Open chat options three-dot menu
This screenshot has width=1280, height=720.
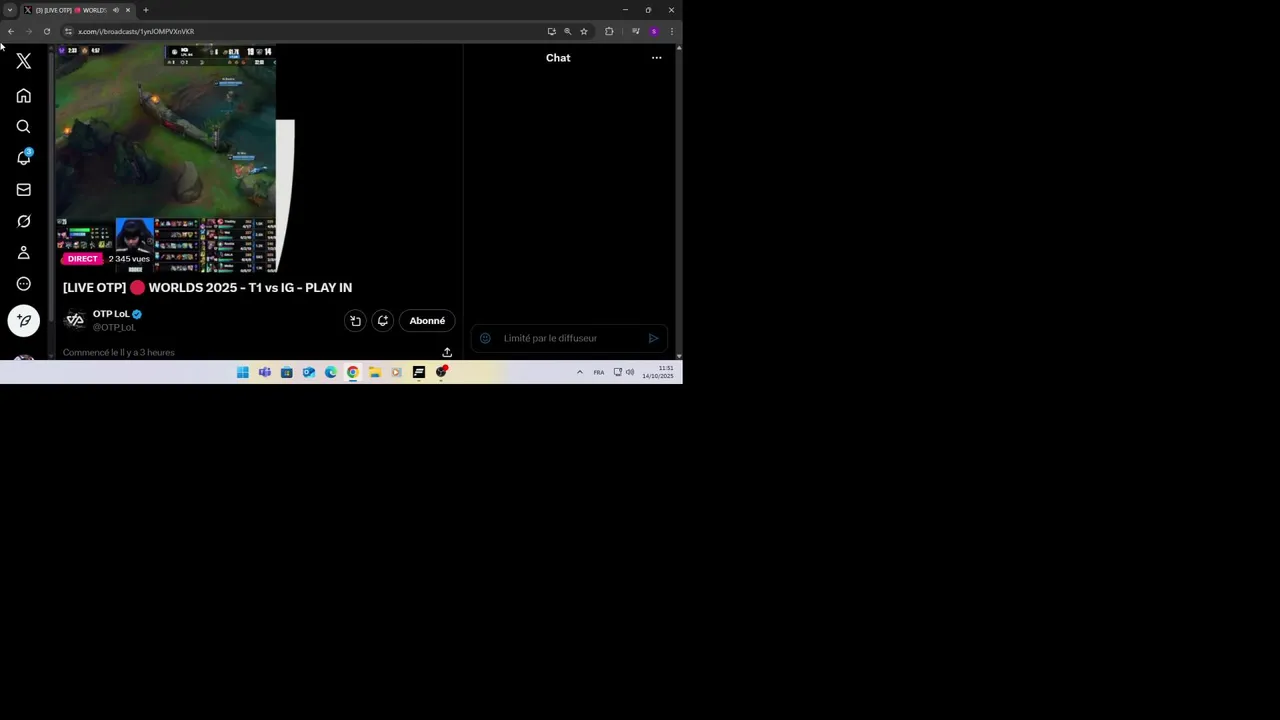tap(656, 58)
